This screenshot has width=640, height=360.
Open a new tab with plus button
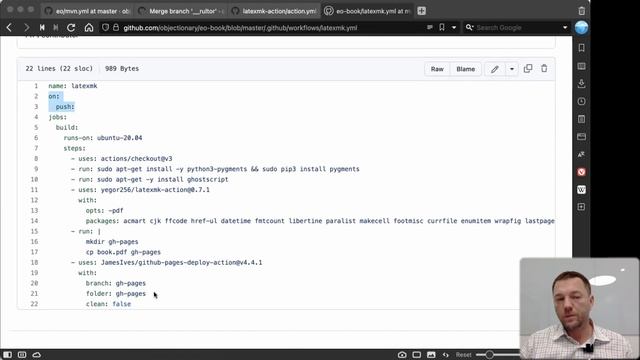(422, 11)
